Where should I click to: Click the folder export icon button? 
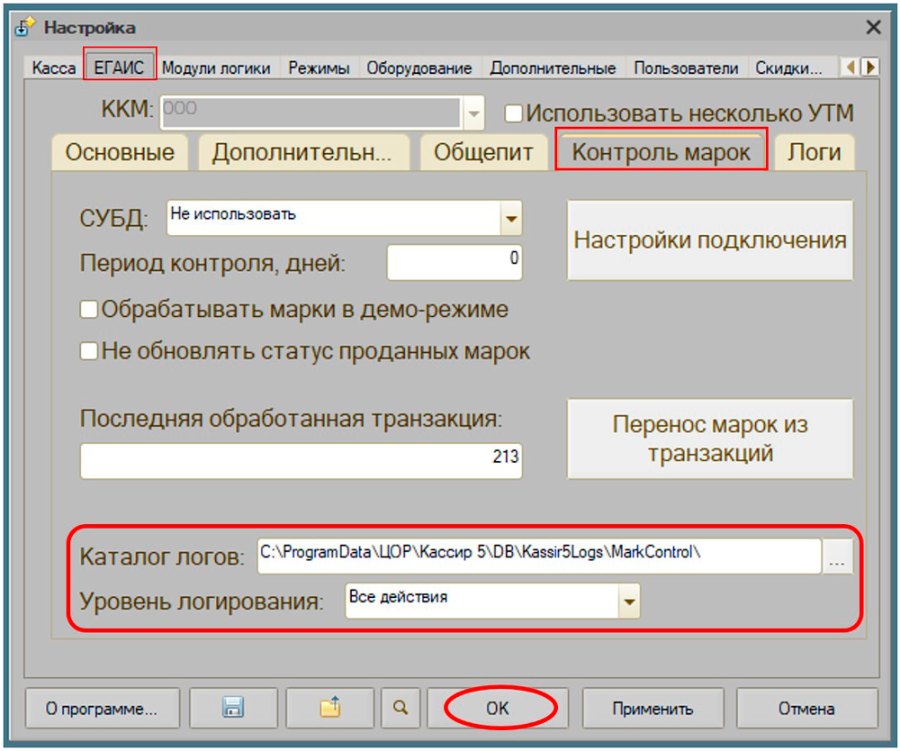(x=329, y=708)
